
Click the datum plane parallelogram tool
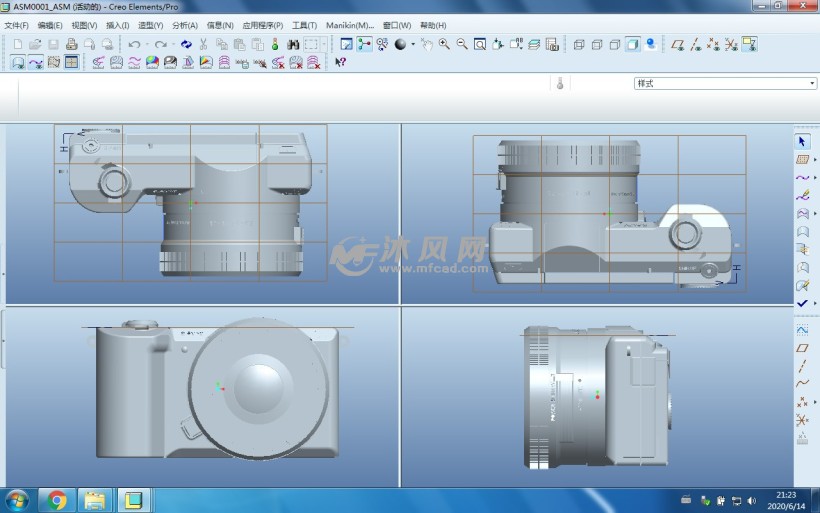(x=802, y=348)
